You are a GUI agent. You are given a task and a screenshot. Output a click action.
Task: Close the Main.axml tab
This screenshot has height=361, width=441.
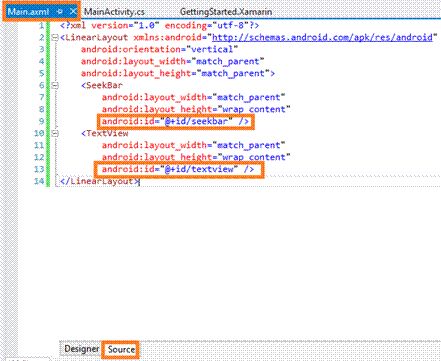pyautogui.click(x=73, y=12)
